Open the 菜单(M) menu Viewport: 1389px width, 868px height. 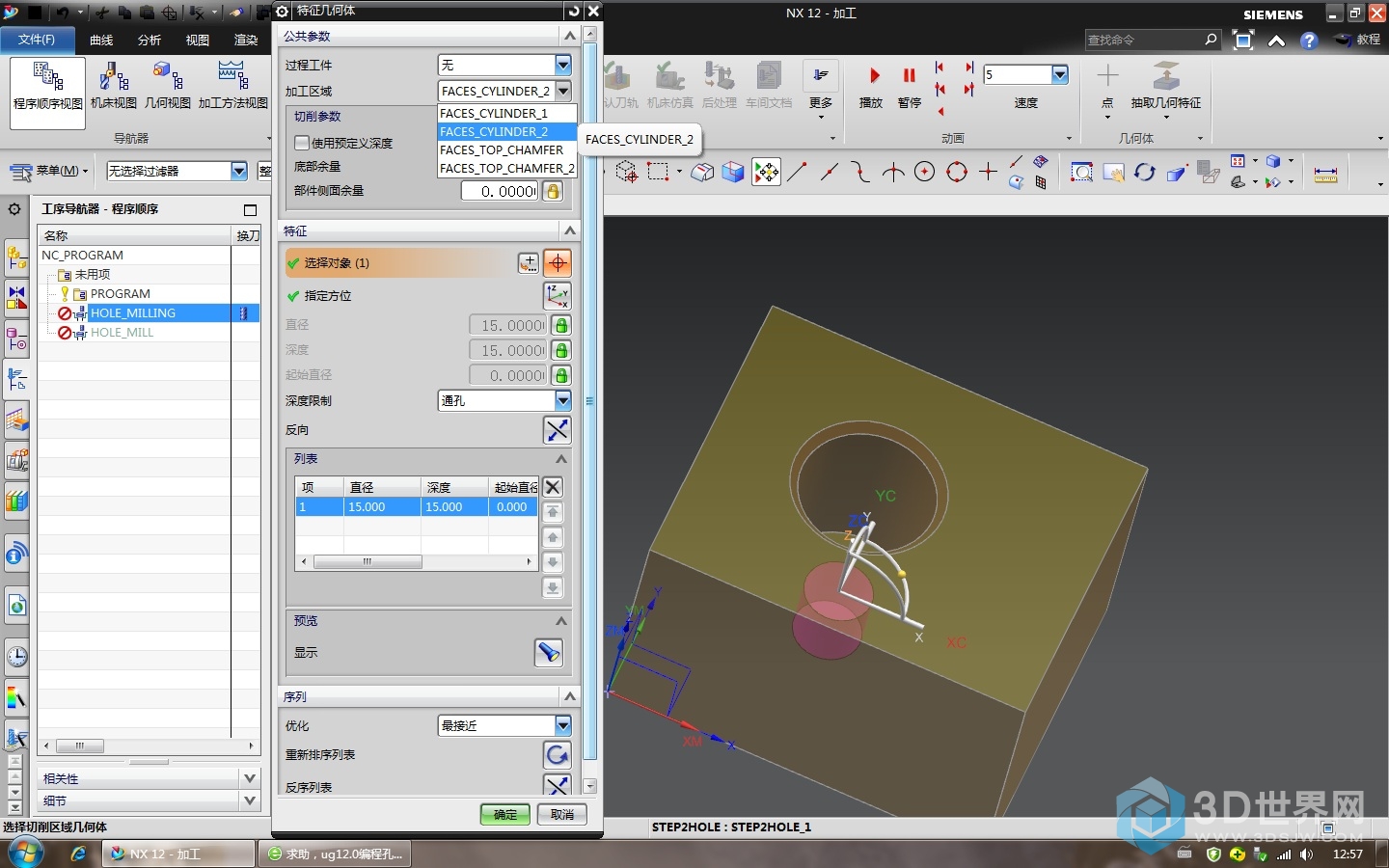tap(49, 171)
